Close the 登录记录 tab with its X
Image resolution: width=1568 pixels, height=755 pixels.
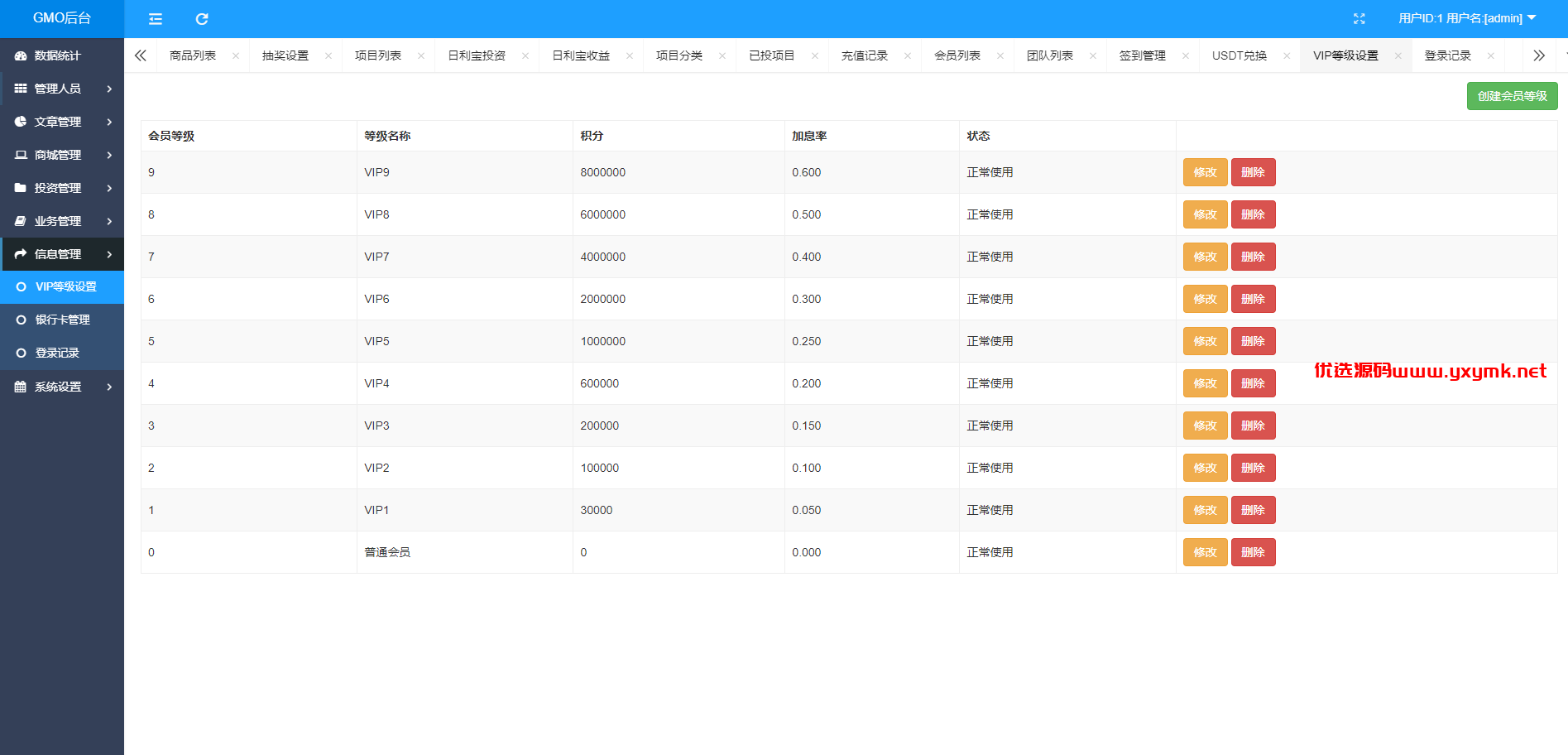(x=1491, y=55)
